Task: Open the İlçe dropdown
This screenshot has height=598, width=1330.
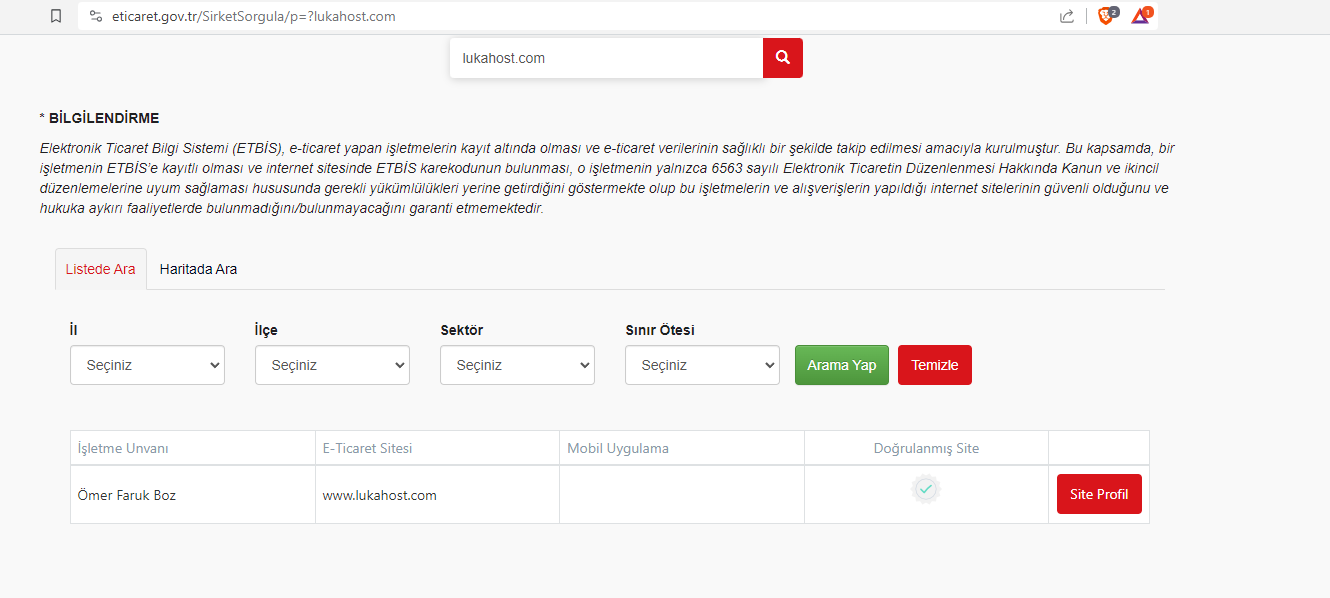Action: point(332,365)
